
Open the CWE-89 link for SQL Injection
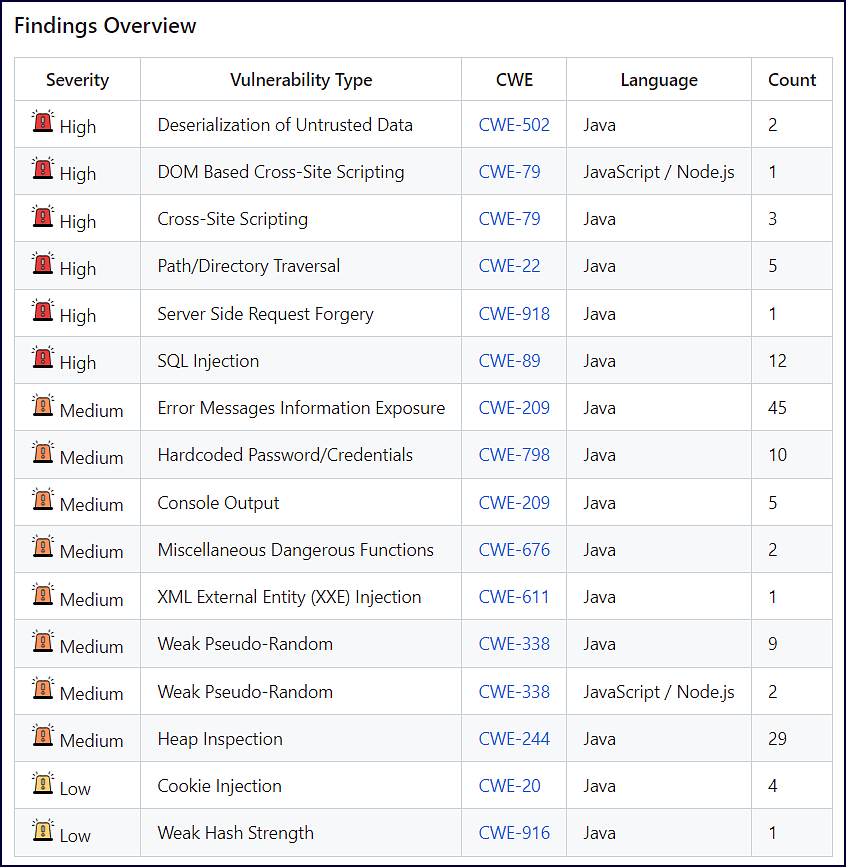(x=509, y=361)
